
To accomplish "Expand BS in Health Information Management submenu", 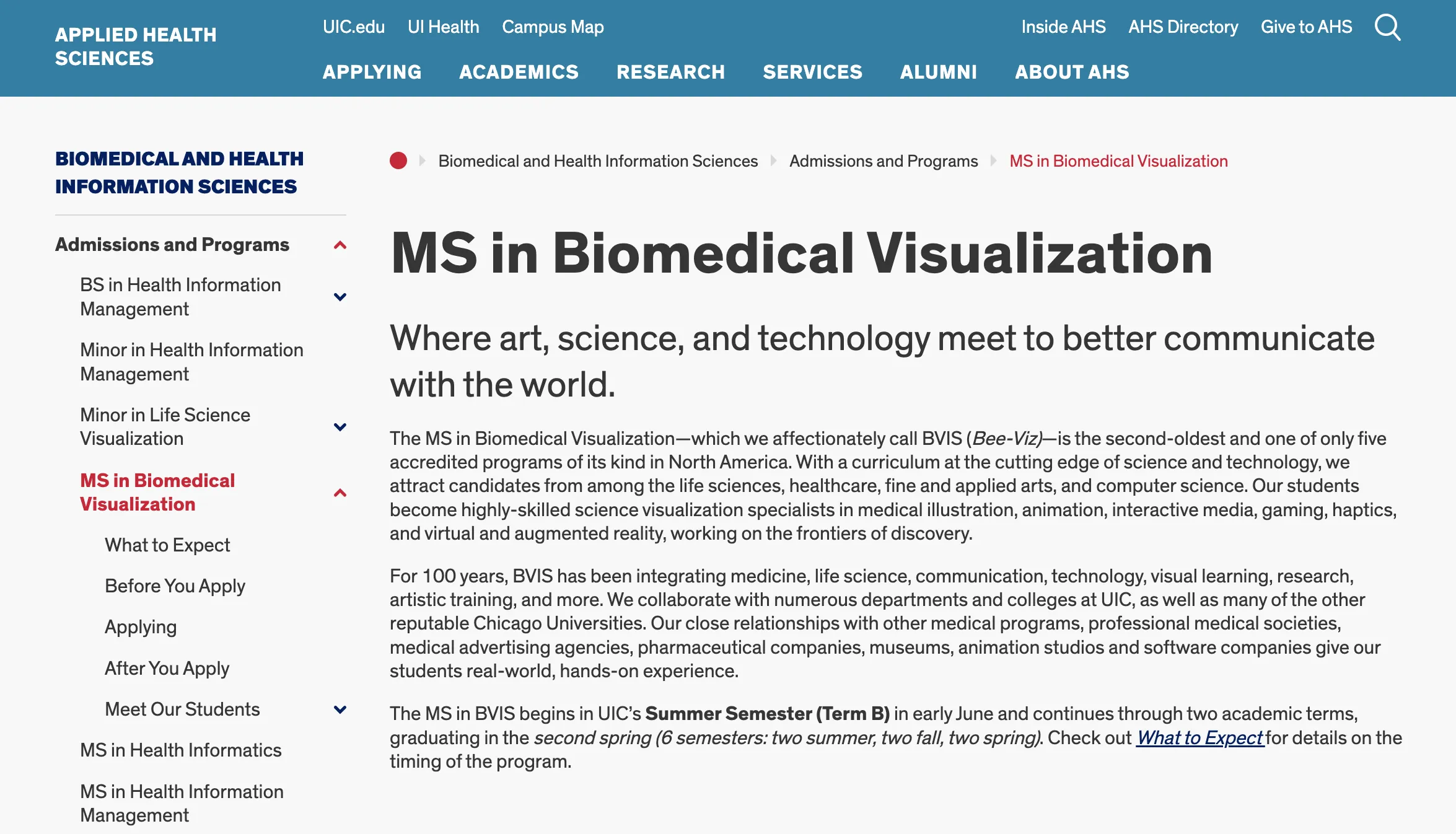I will tap(340, 297).
